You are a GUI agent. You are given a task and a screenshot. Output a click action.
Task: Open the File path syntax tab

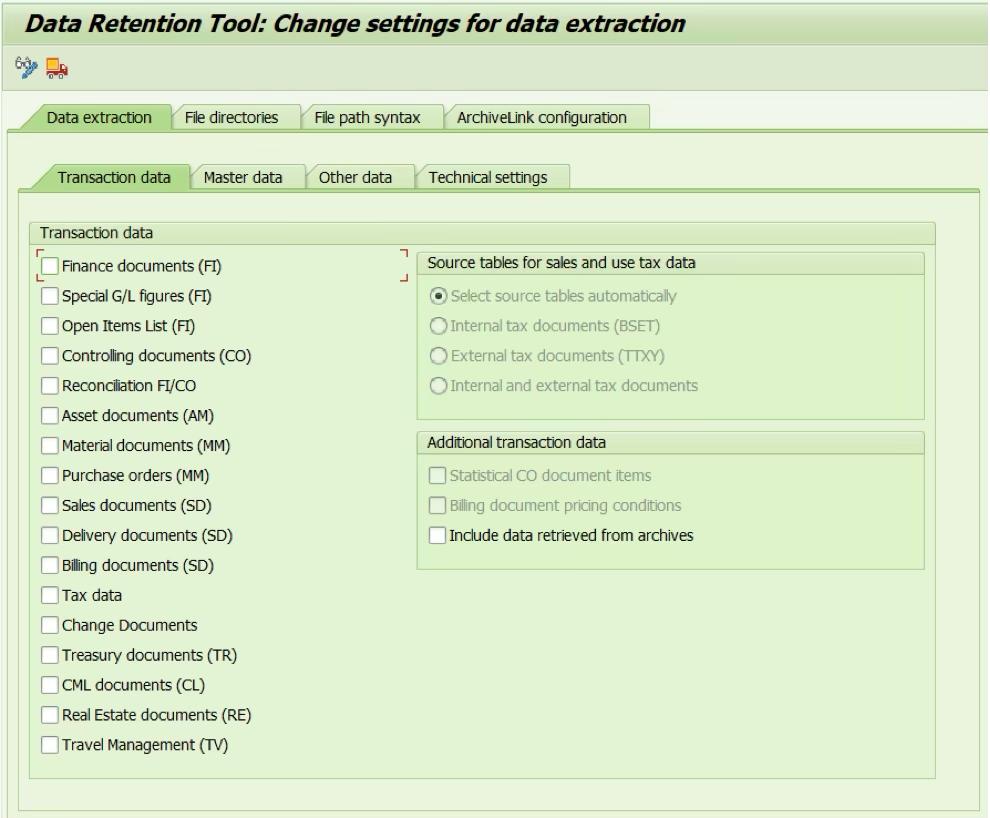point(367,117)
